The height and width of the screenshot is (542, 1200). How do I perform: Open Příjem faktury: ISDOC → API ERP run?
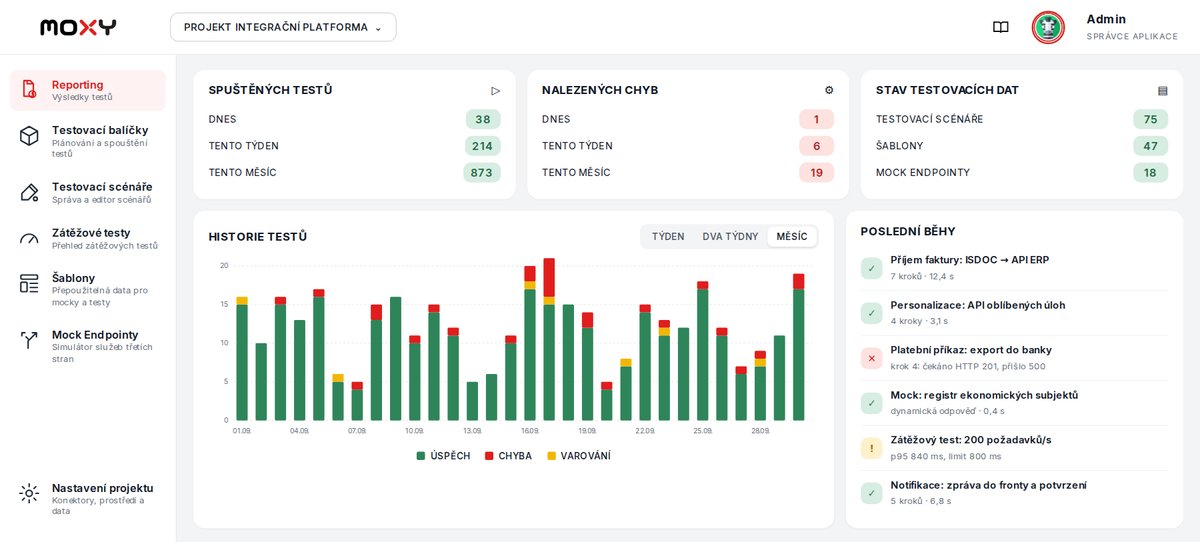tap(1014, 268)
